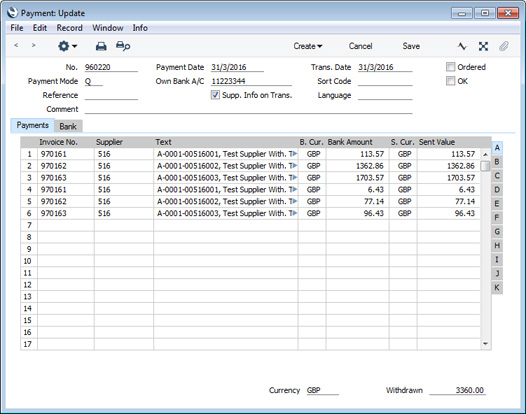Viewport: 526px width, 414px height.
Task: Open the Record menu
Action: pos(69,28)
